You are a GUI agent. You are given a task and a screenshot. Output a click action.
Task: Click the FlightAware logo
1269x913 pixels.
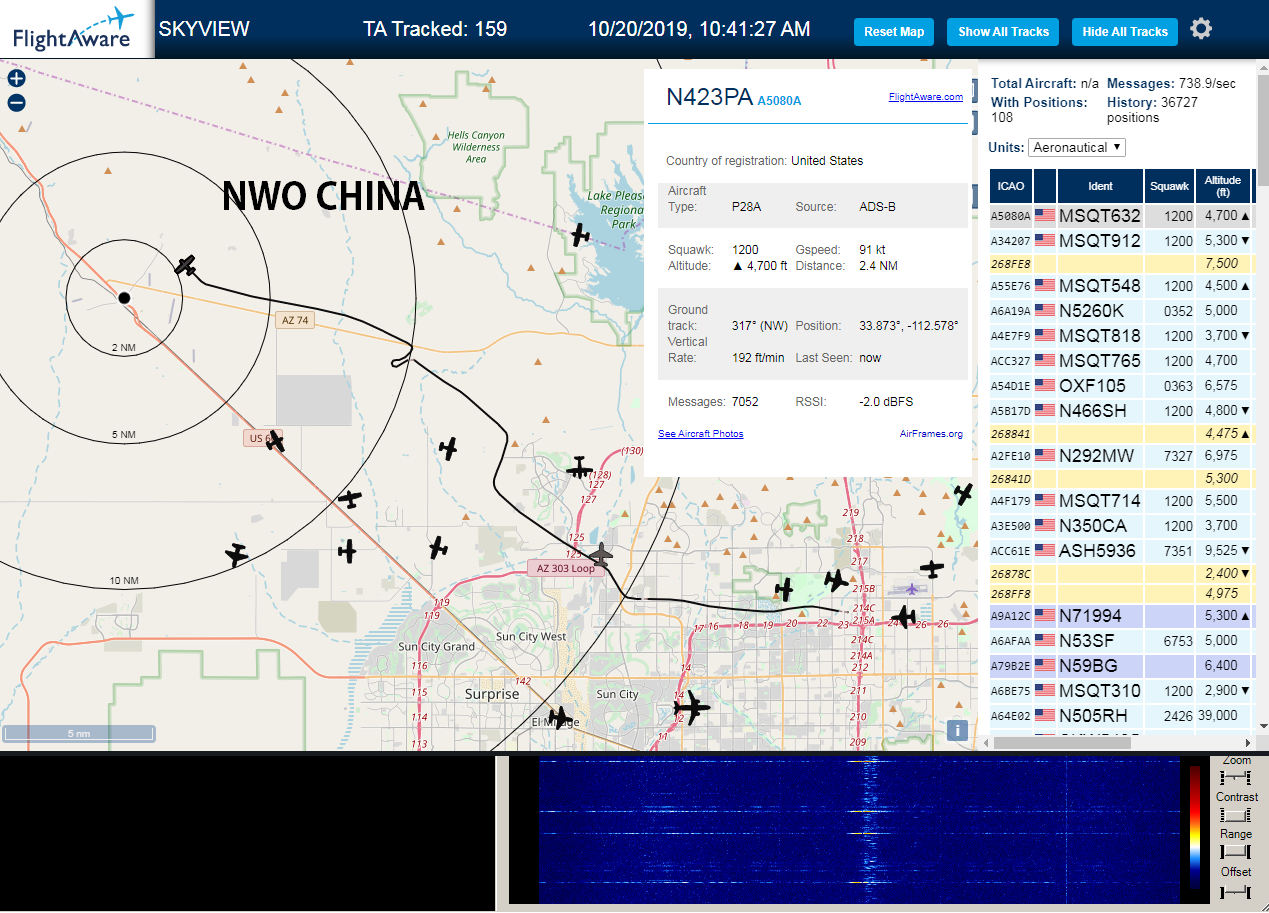click(75, 29)
